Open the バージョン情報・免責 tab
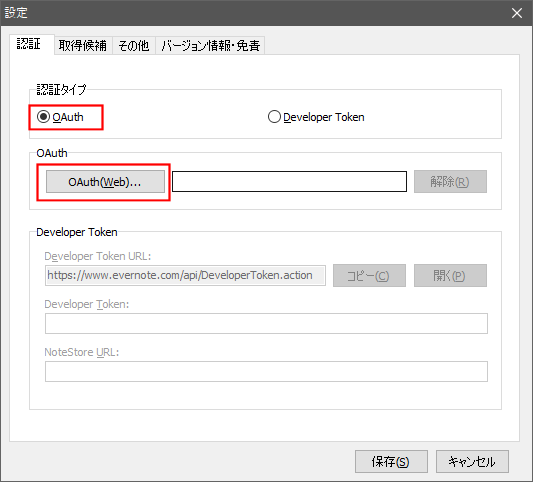This screenshot has width=533, height=482. 210,46
